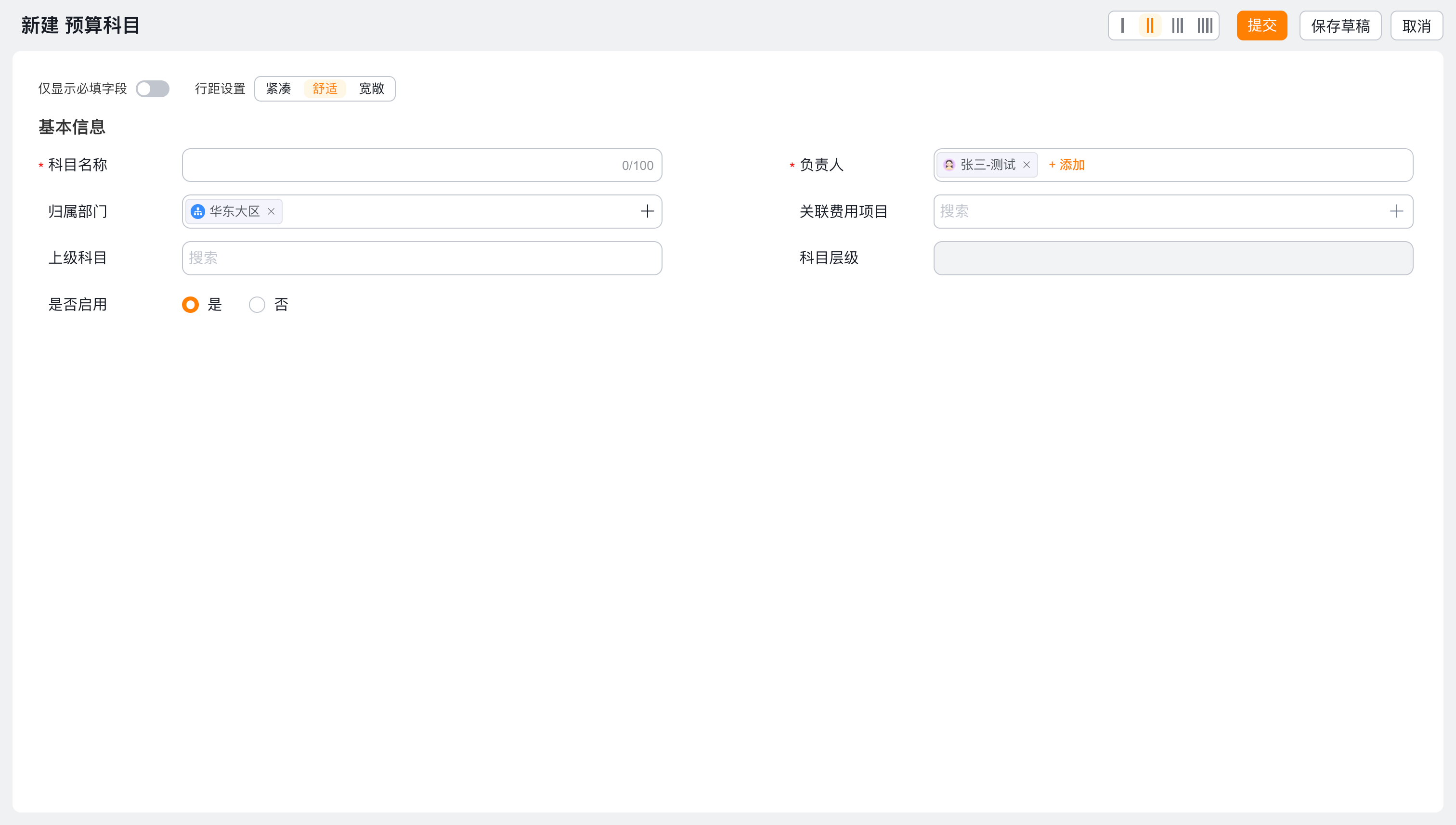
Task: Toggle 仅显示必填字段 switch
Action: coord(153,89)
